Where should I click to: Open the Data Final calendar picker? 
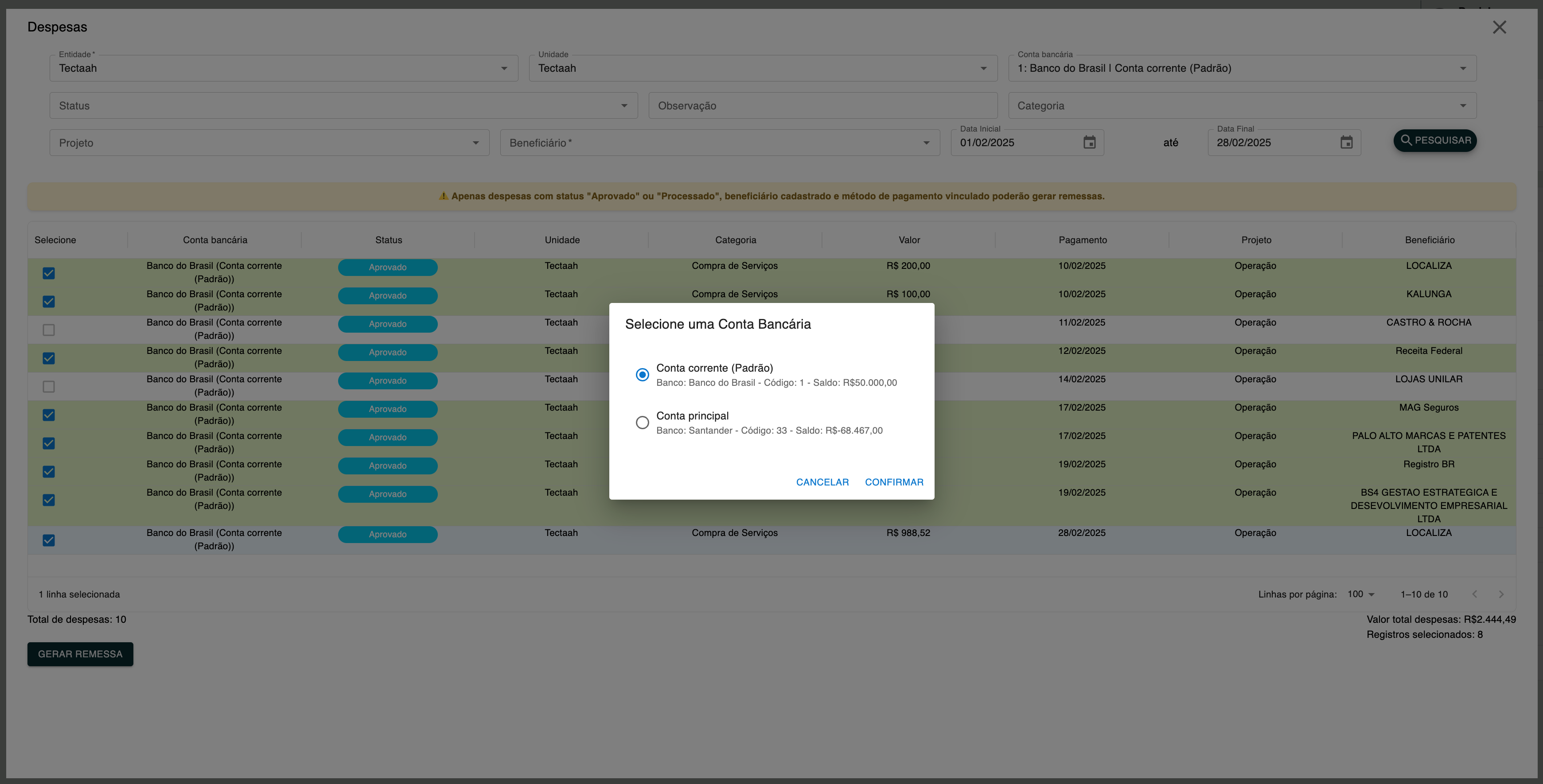coord(1346,143)
